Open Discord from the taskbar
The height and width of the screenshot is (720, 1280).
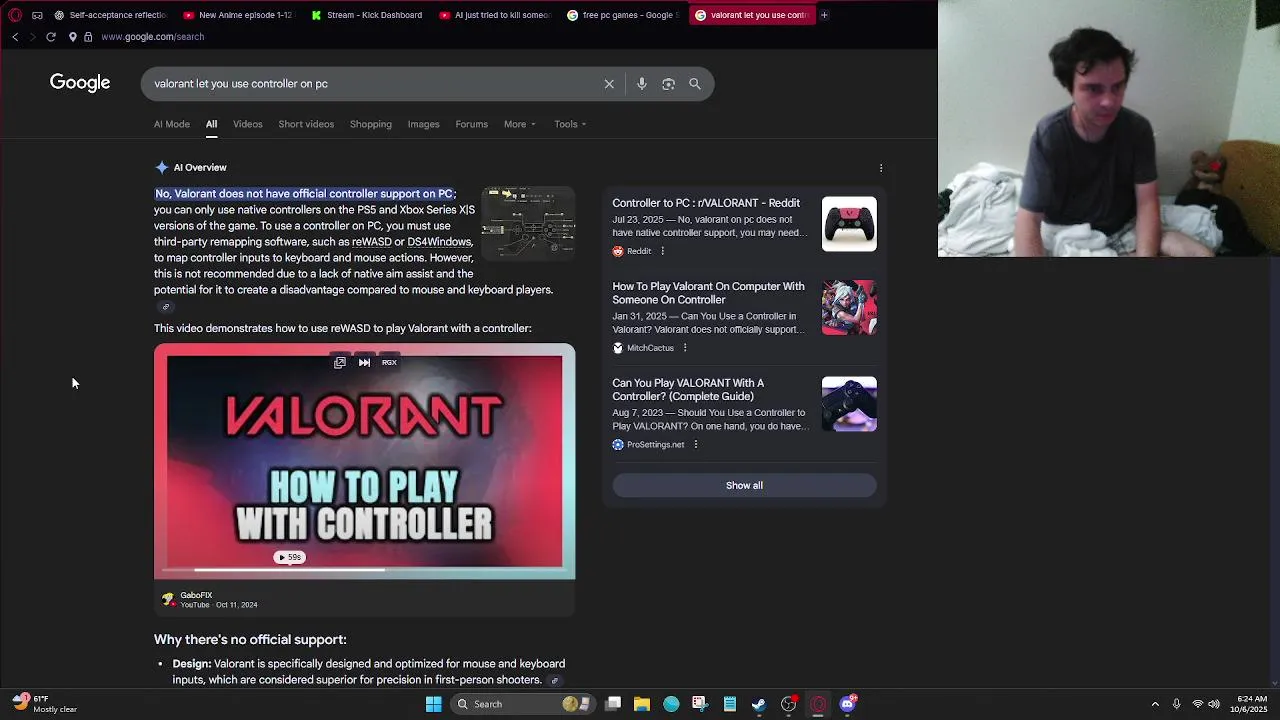[x=848, y=704]
